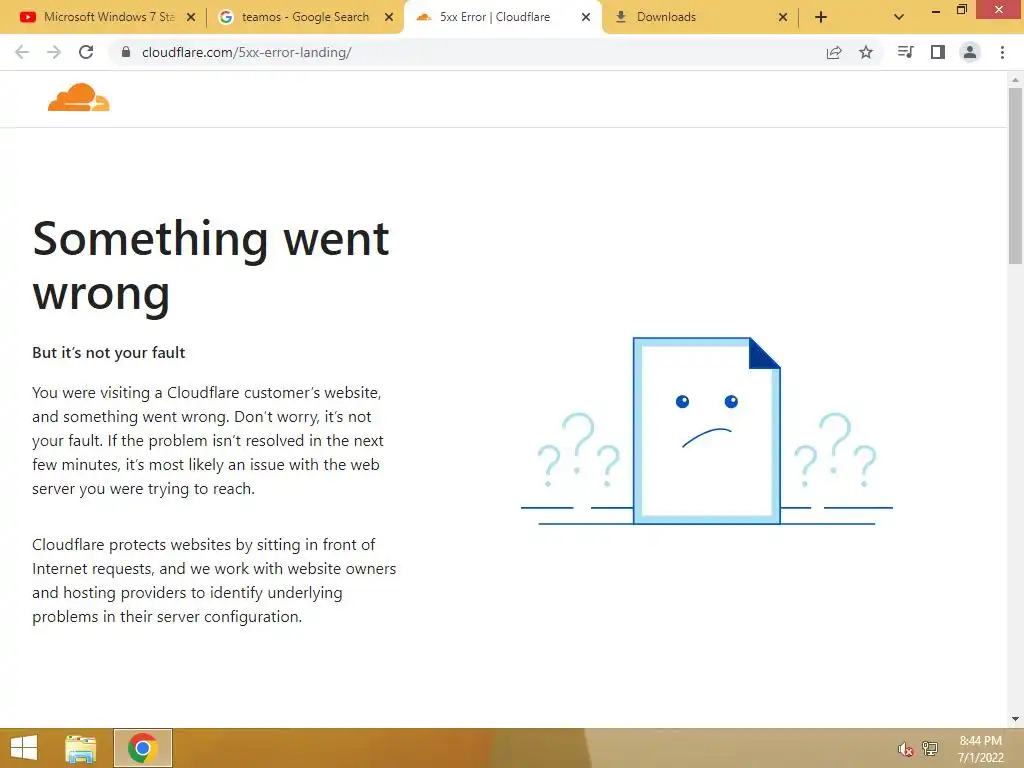
Task: Open the Chrome profile avatar
Action: (x=970, y=52)
